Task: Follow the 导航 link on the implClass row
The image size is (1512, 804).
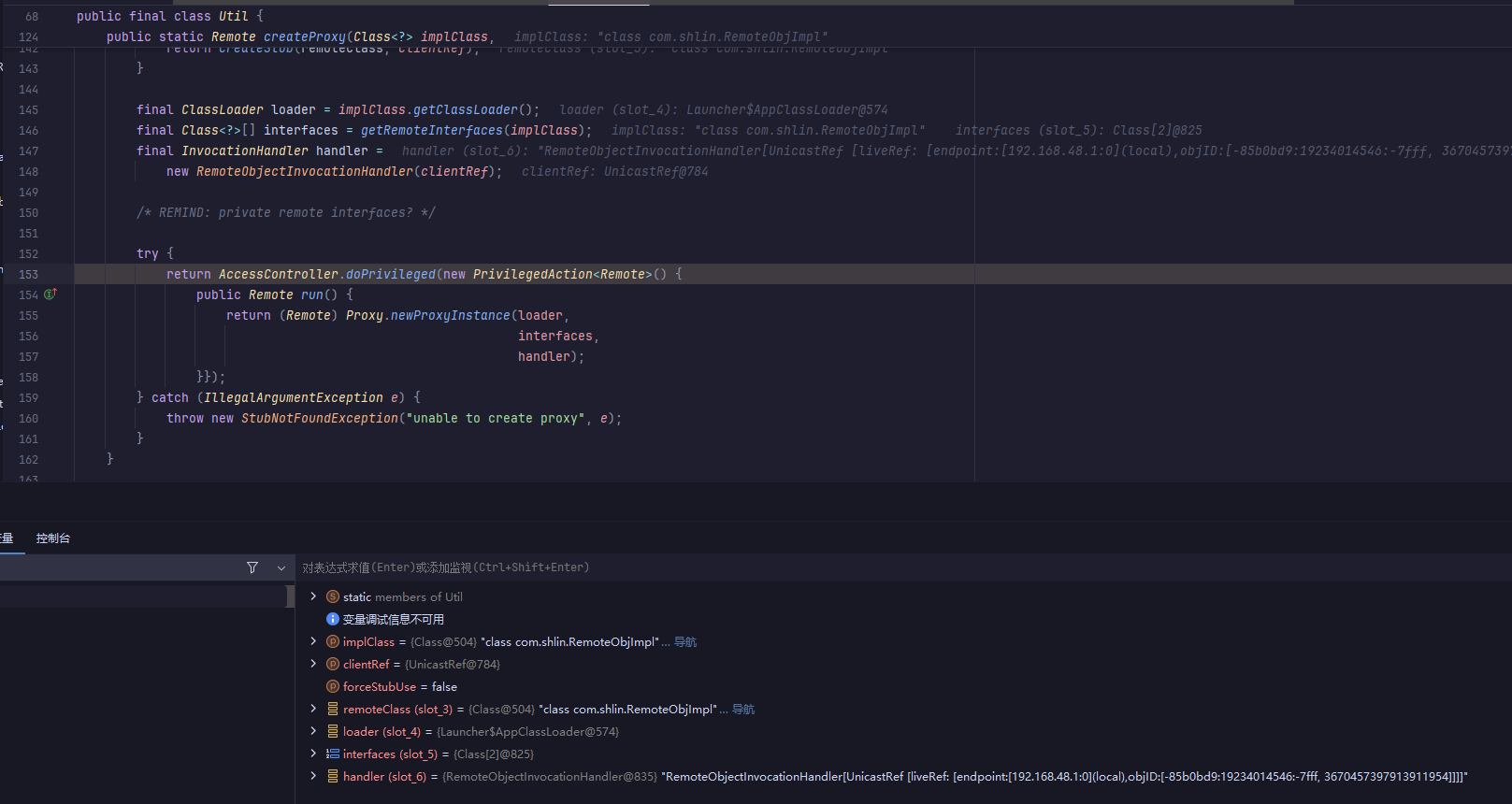Action: click(x=685, y=642)
